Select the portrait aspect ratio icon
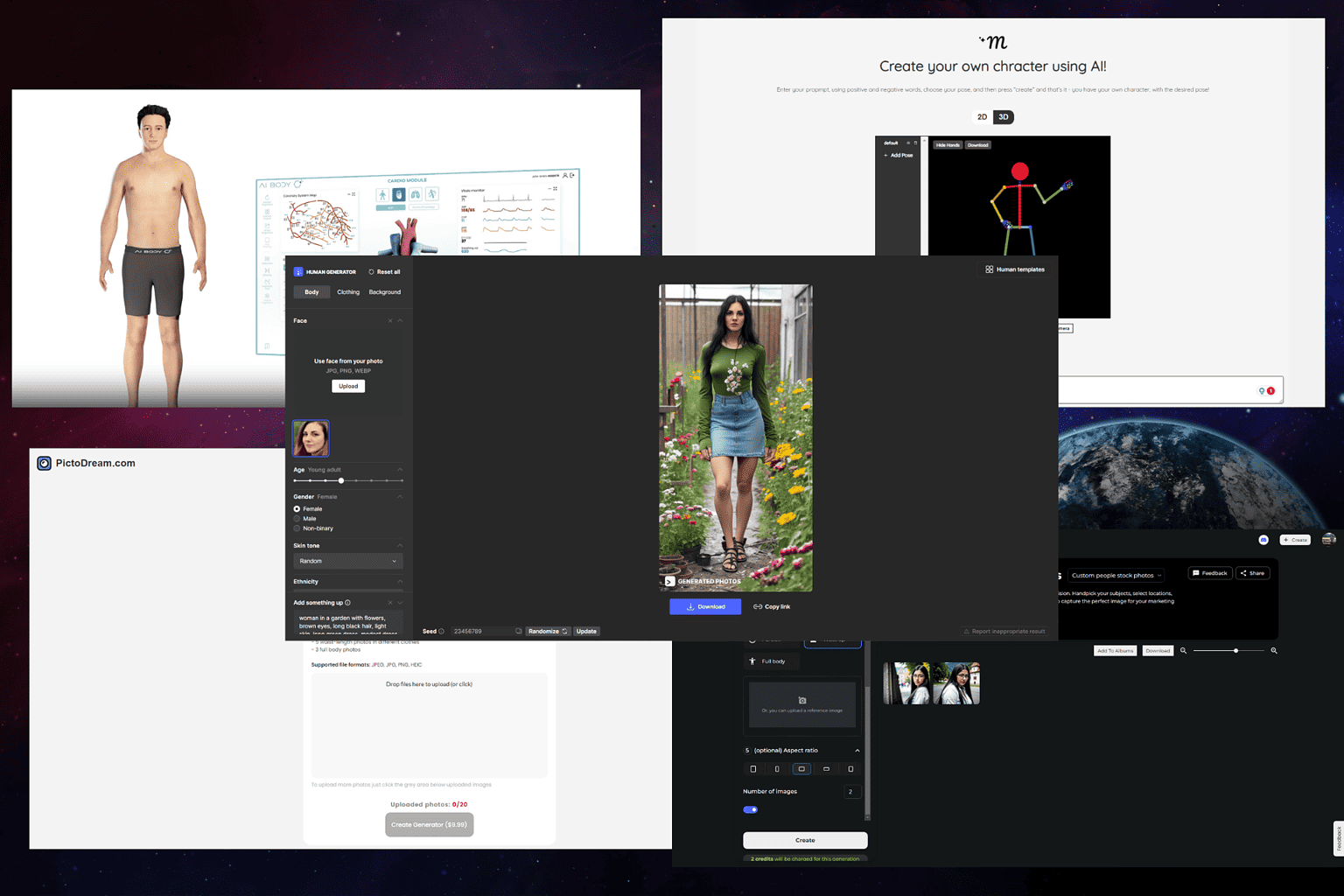Screen dimensions: 1344x896 tap(753, 768)
